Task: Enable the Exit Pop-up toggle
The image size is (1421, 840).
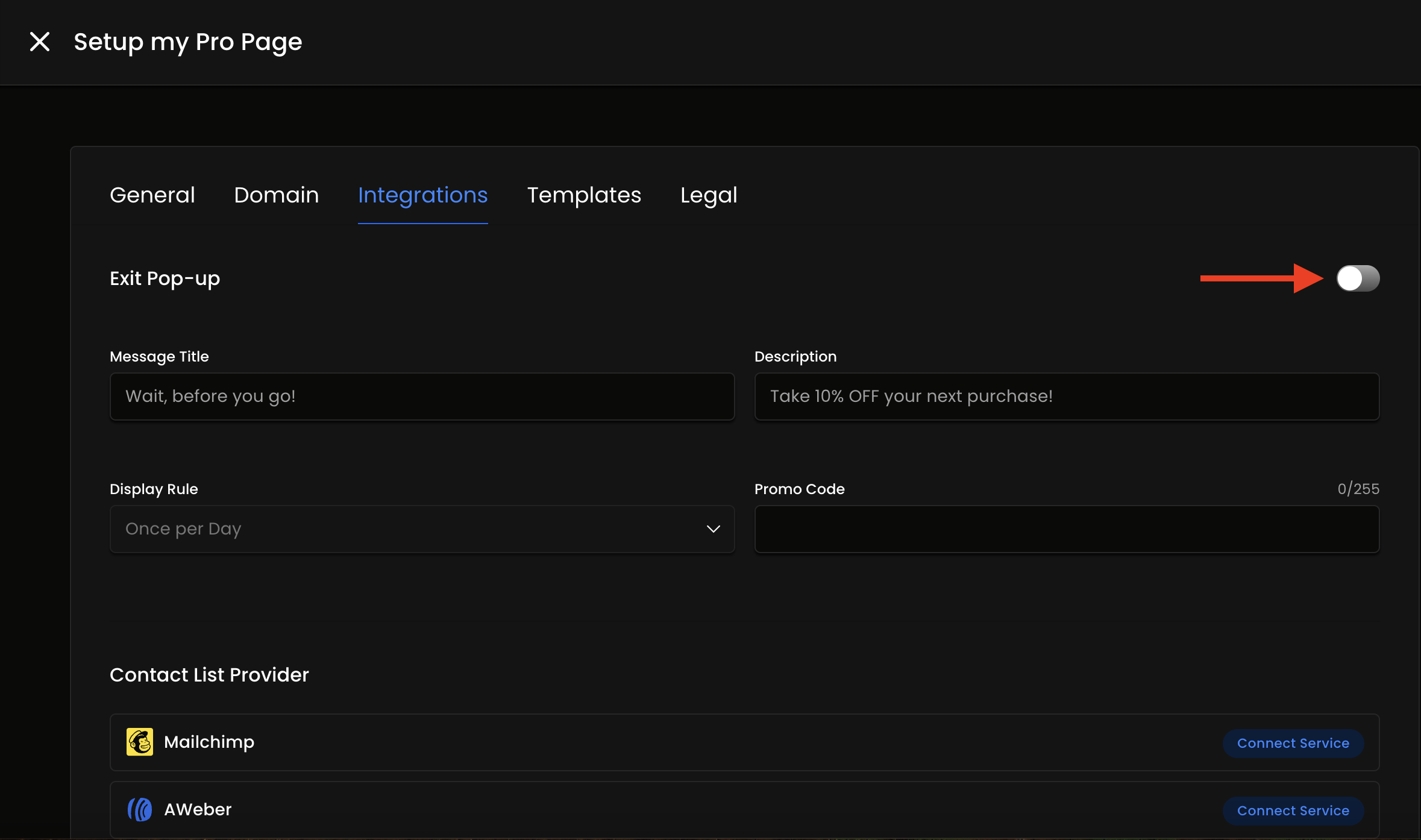Action: click(x=1357, y=278)
